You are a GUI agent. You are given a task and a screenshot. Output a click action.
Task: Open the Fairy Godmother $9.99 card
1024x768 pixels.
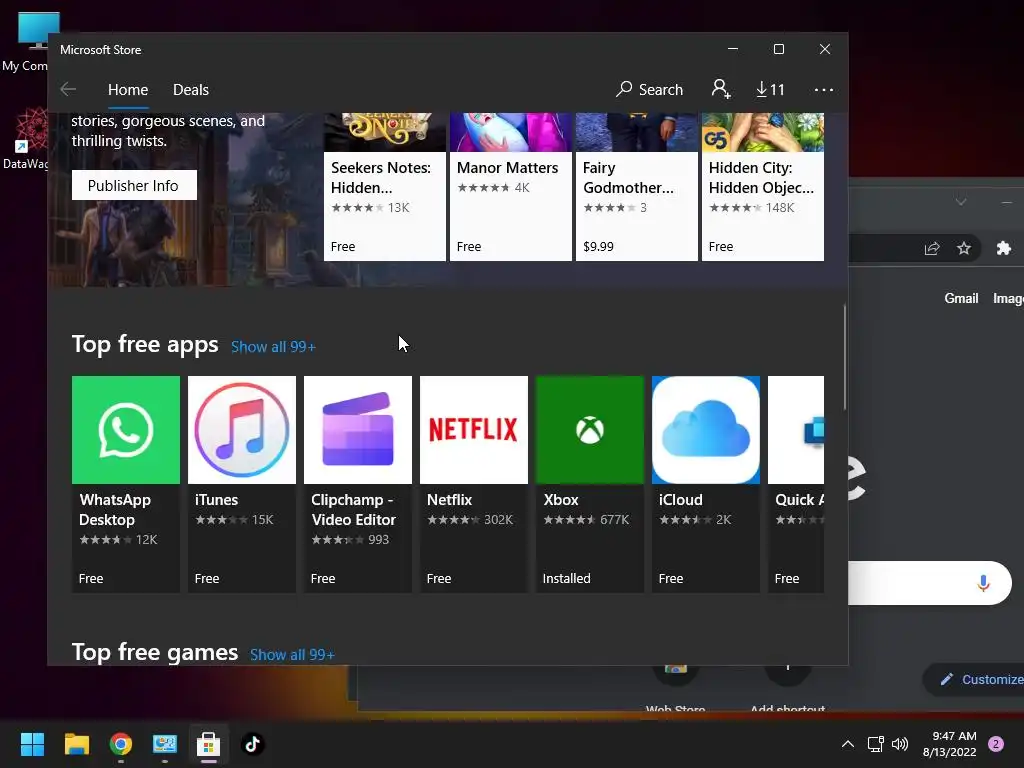pyautogui.click(x=637, y=187)
